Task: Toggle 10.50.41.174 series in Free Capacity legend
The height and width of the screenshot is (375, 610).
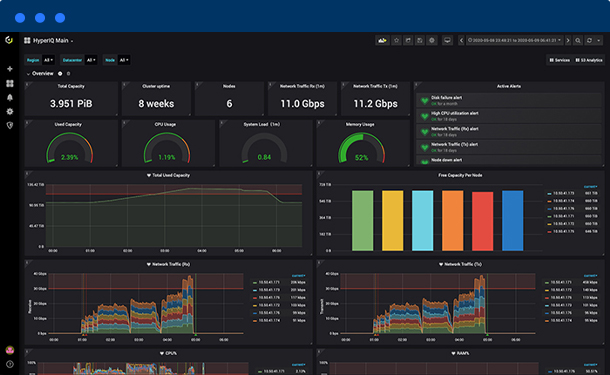Action: (x=563, y=201)
